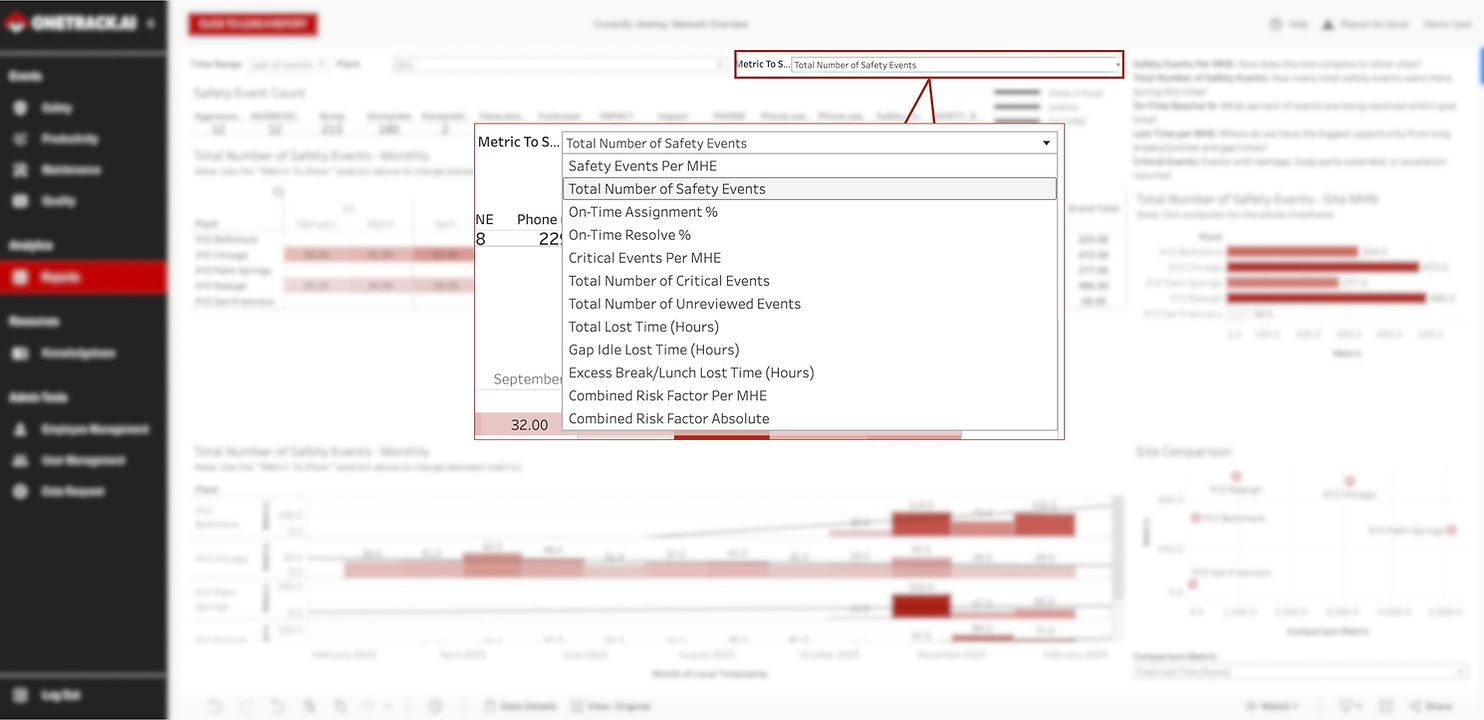Open the Safety section icon in sidebar
This screenshot has width=1484, height=720.
(x=20, y=108)
